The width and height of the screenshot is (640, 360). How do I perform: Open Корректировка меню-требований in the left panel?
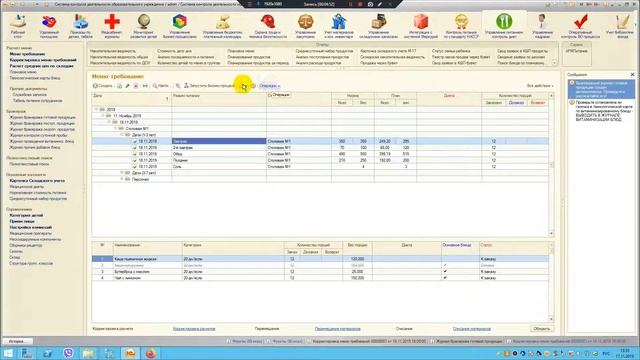tap(43, 60)
